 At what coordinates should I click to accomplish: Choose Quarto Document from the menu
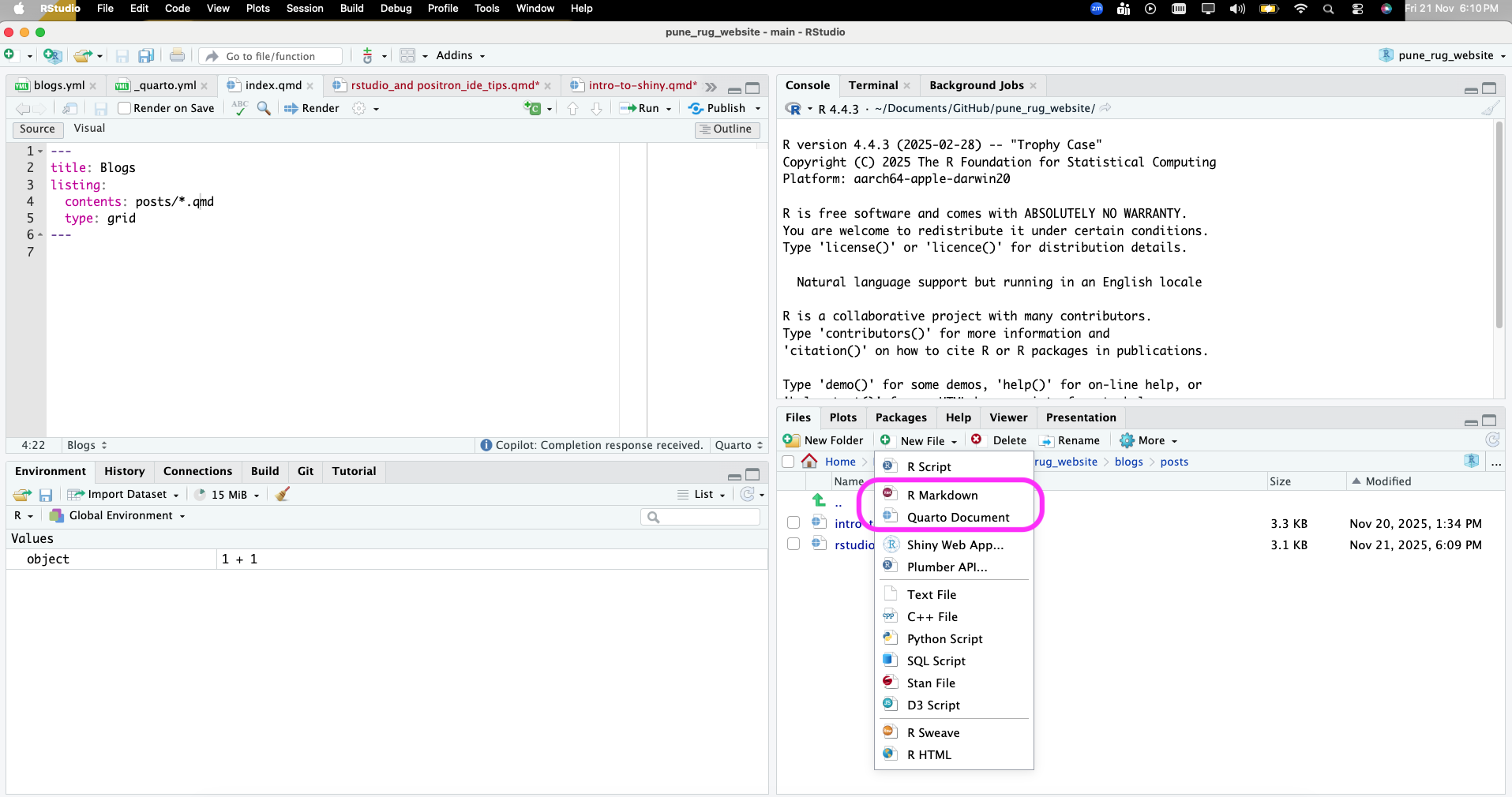pos(958,518)
